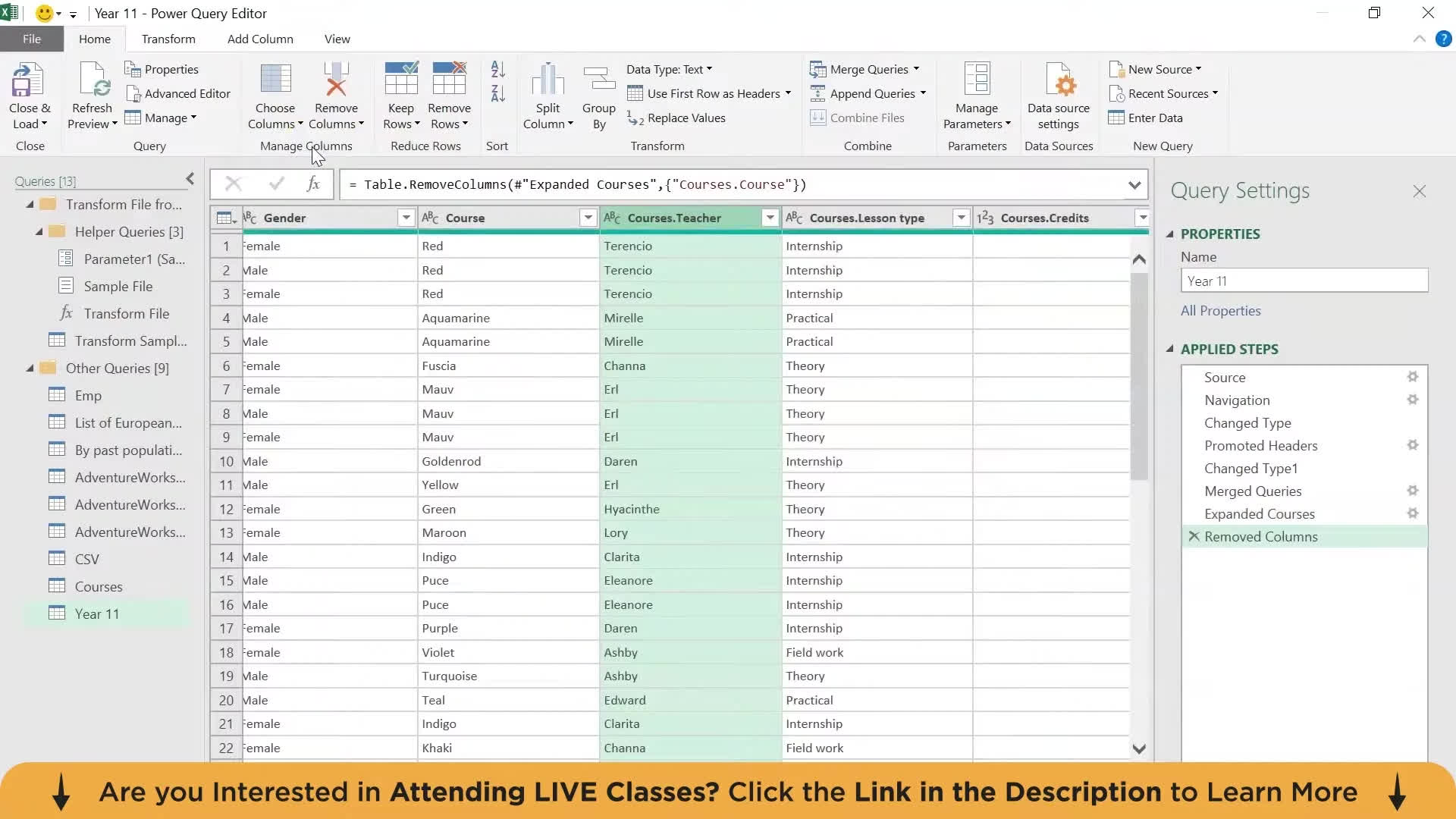The height and width of the screenshot is (819, 1456).
Task: Click the Manage Parameters icon
Action: tap(977, 80)
